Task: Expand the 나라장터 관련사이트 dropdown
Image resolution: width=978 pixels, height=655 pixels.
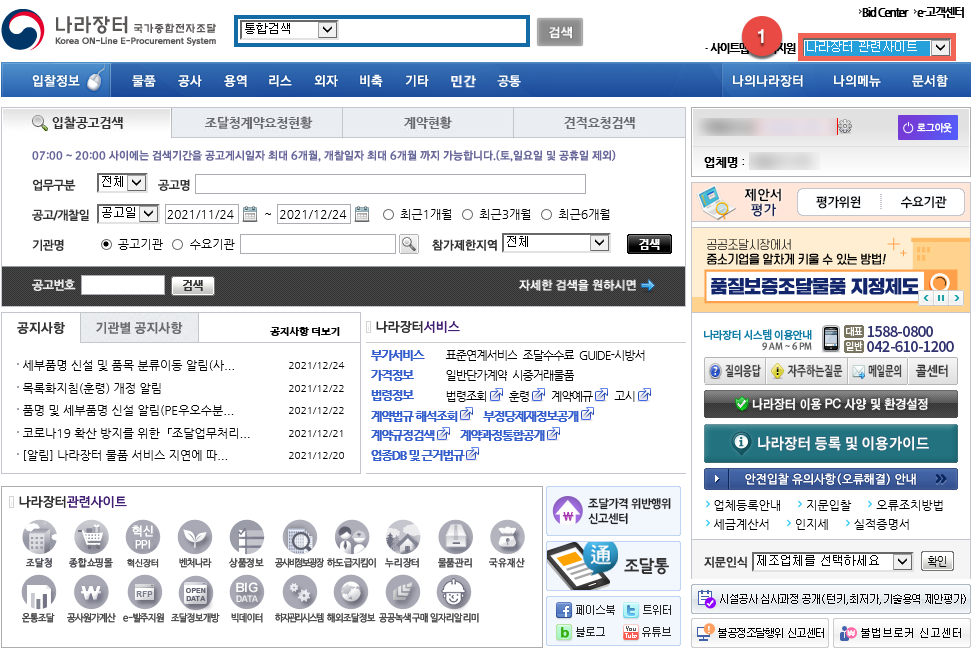Action: coord(876,47)
